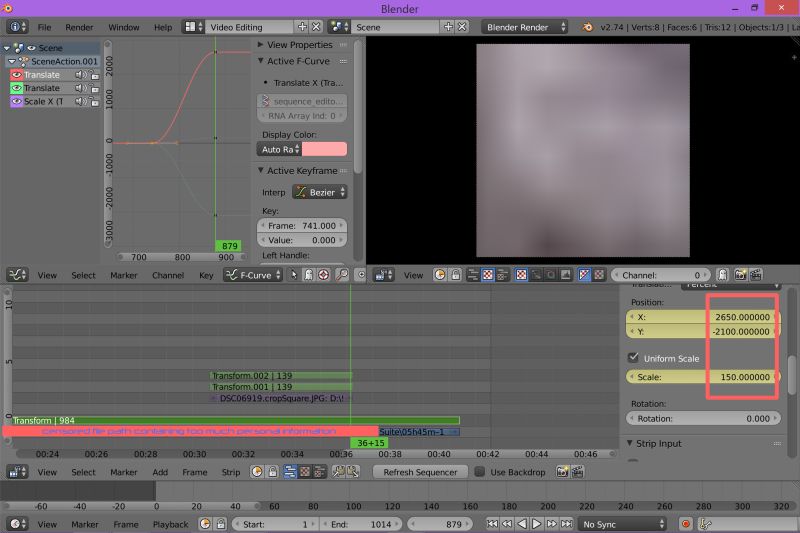
Task: Click the render image camera icon in preview header
Action: [740, 275]
